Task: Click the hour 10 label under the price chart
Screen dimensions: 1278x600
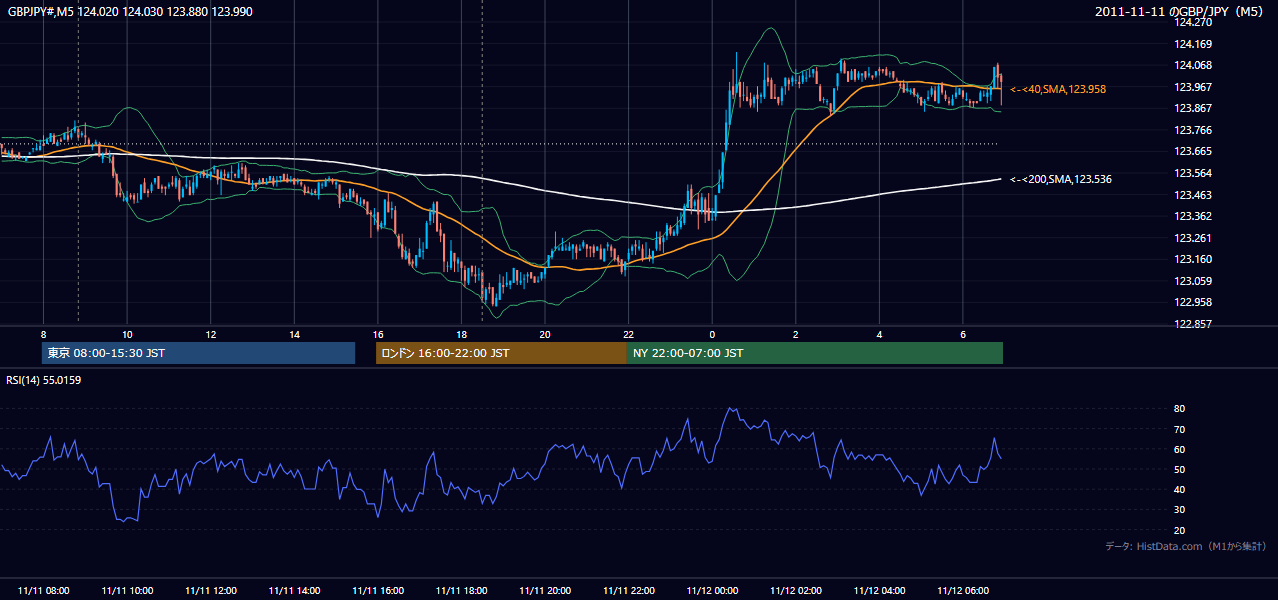Action: (127, 335)
